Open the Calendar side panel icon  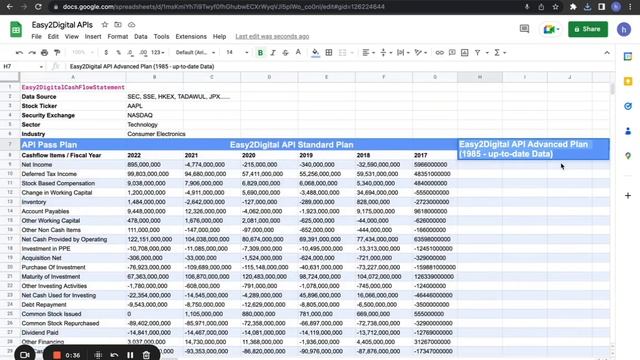tap(628, 57)
